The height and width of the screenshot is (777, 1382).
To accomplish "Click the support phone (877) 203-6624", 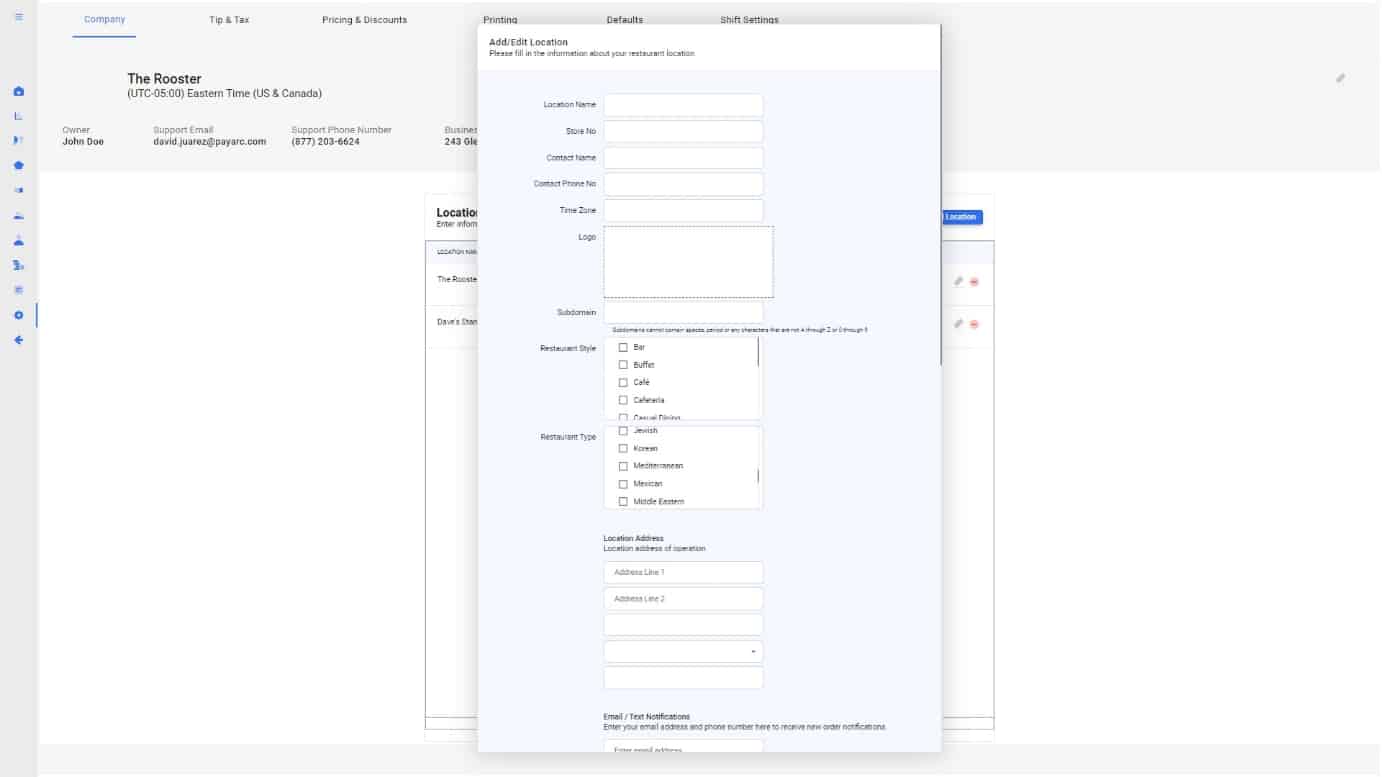I will [326, 142].
